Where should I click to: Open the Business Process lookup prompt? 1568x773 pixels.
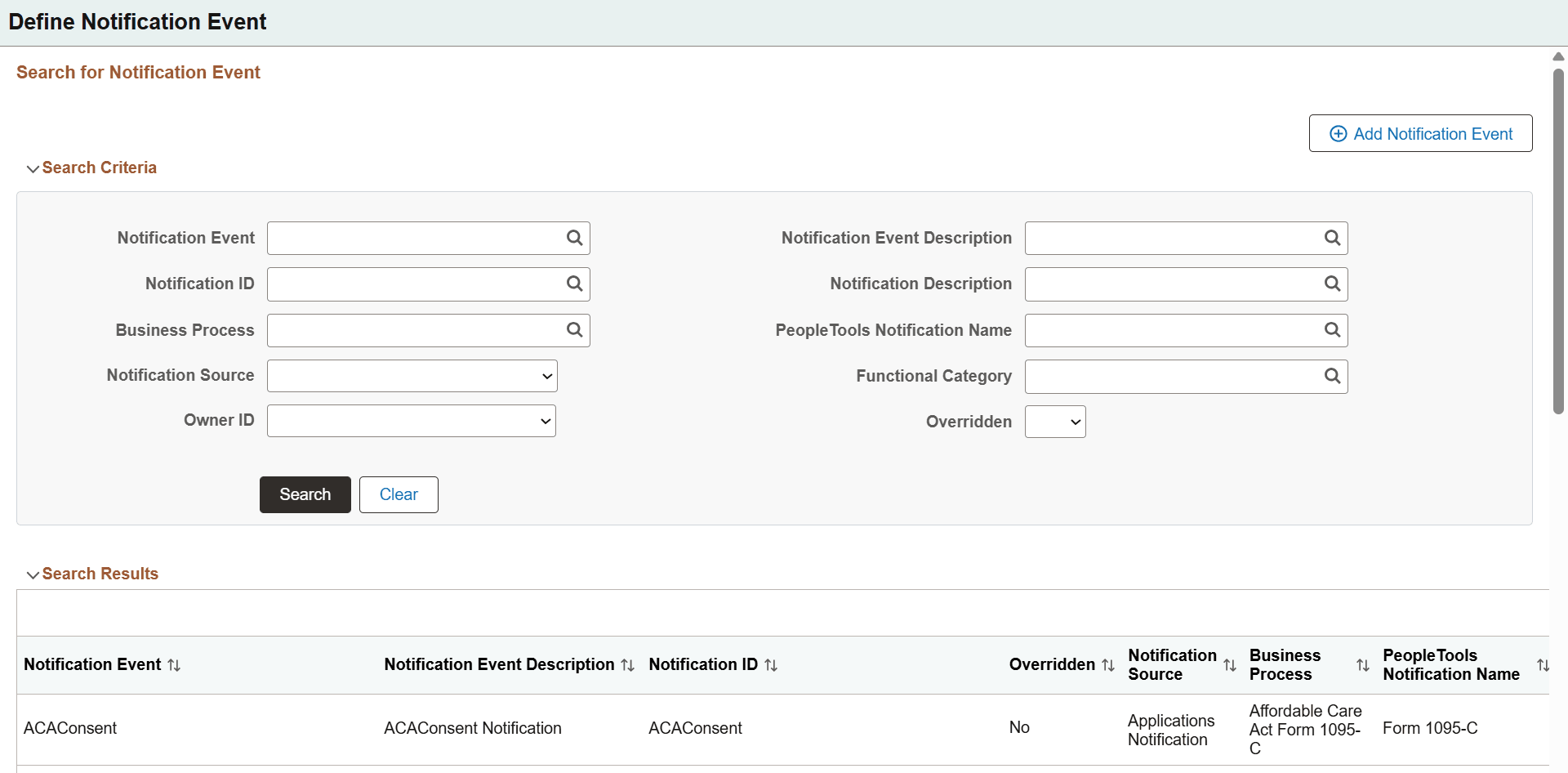click(574, 330)
